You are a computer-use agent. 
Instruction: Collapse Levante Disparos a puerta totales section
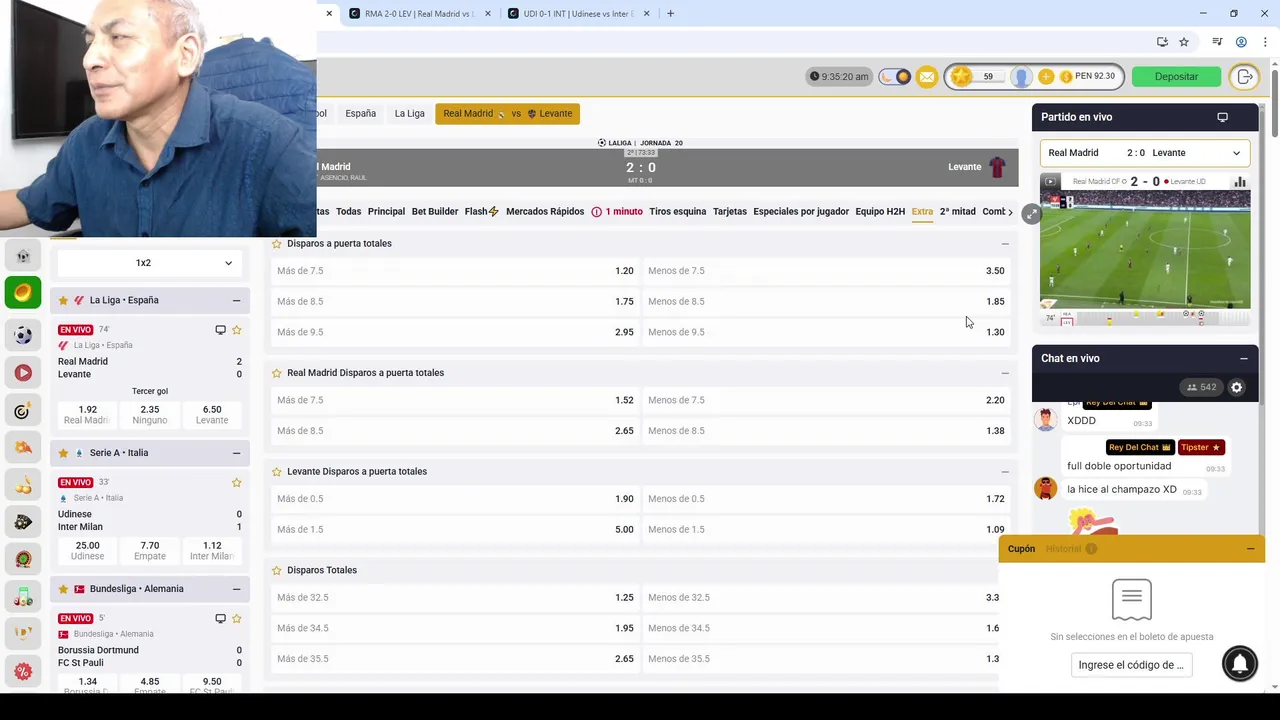[x=1005, y=472]
